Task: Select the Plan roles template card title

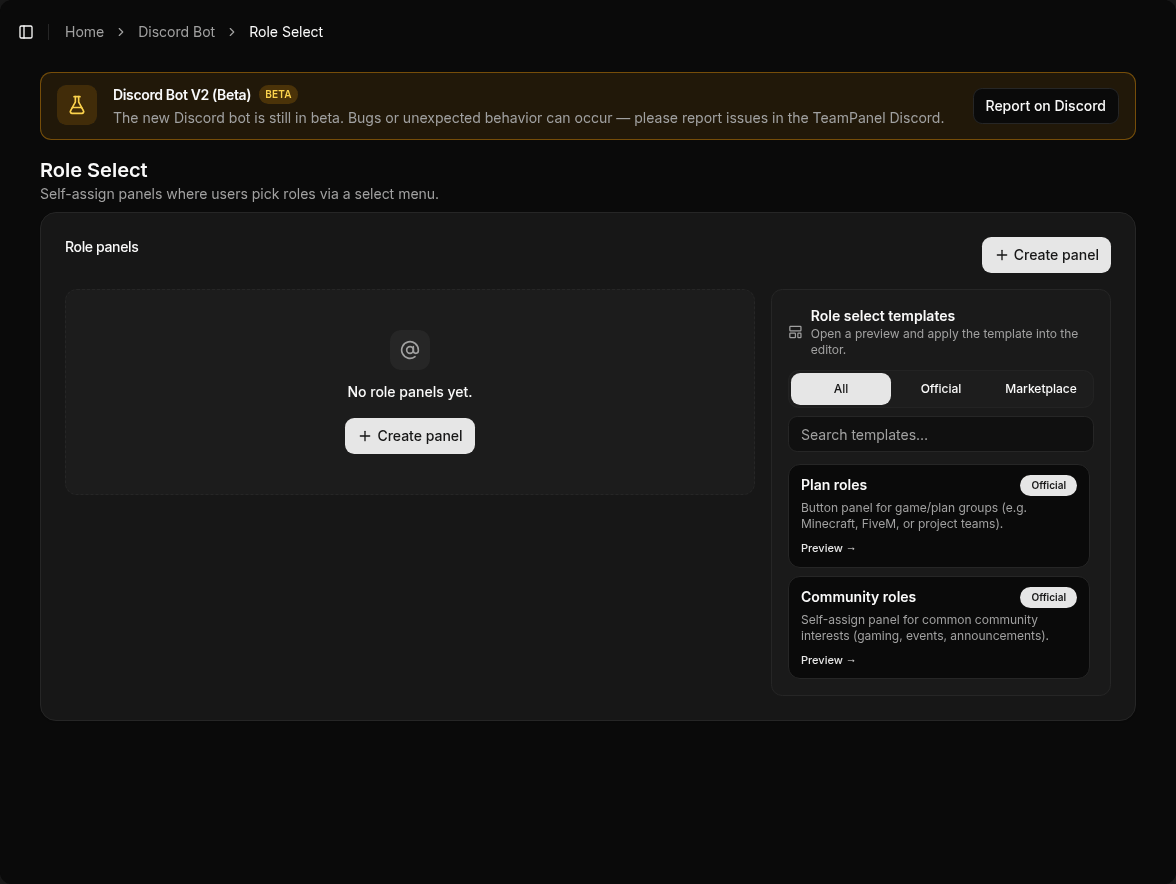Action: pos(833,485)
